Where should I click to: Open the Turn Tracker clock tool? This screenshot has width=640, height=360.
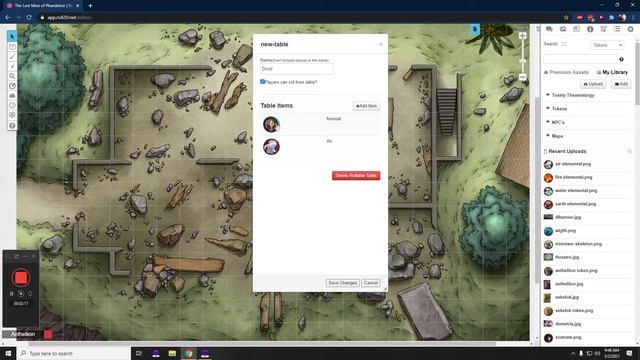tap(12, 105)
